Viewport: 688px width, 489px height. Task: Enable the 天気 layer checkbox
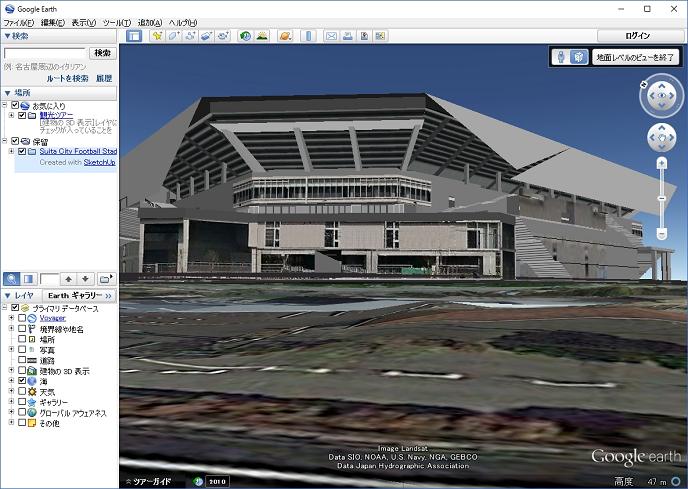(22, 392)
